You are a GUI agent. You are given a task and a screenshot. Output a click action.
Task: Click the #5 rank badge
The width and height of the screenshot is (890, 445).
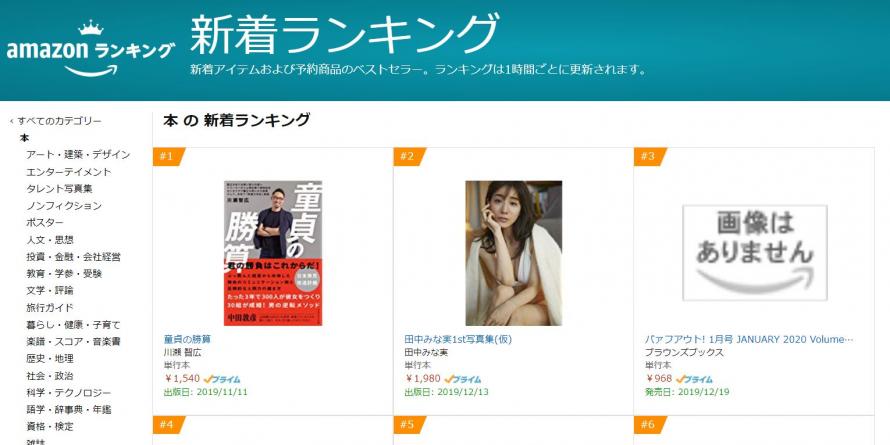click(409, 425)
